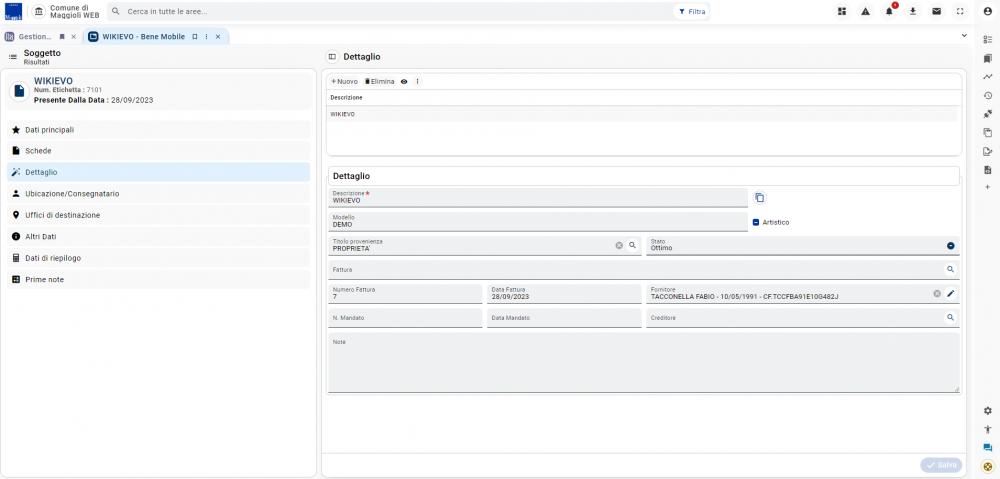Open the history clock icon in right sidebar
The height and width of the screenshot is (479, 1000).
pos(988,96)
